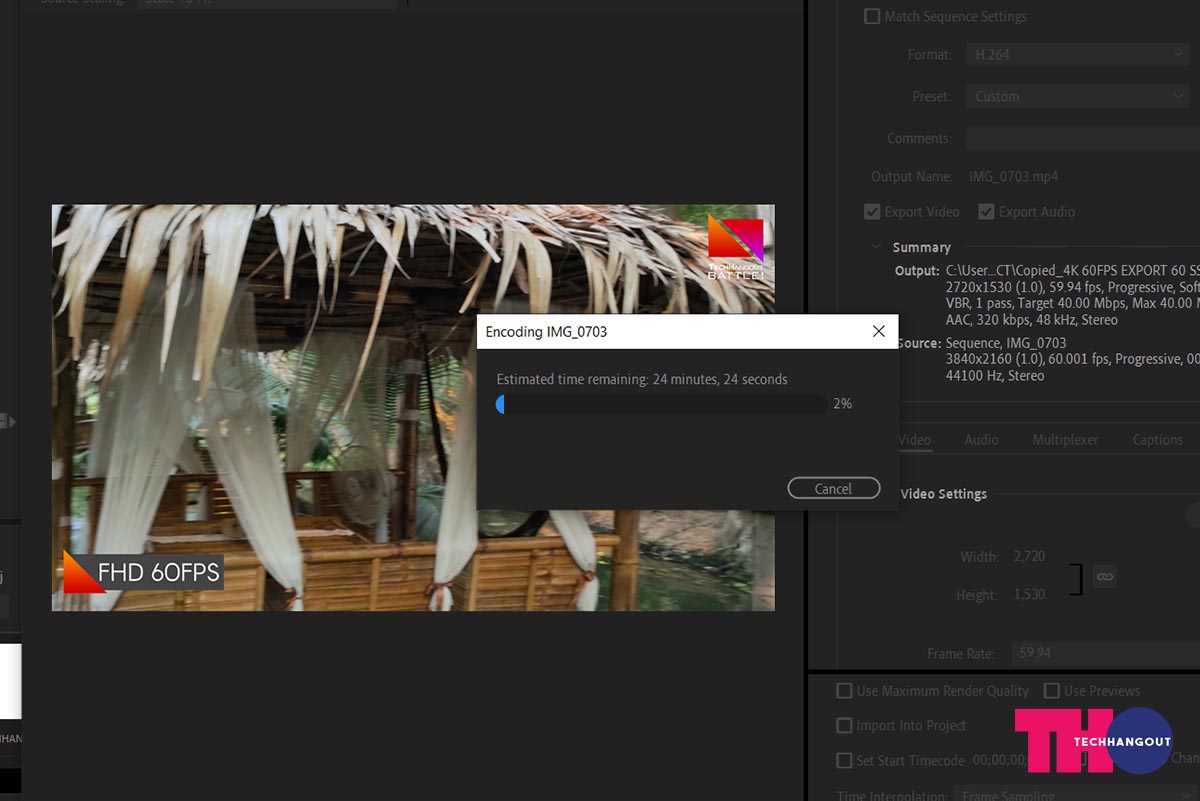The width and height of the screenshot is (1200, 801).
Task: Close the Encoding IMG_0703 dialog
Action: coord(878,331)
